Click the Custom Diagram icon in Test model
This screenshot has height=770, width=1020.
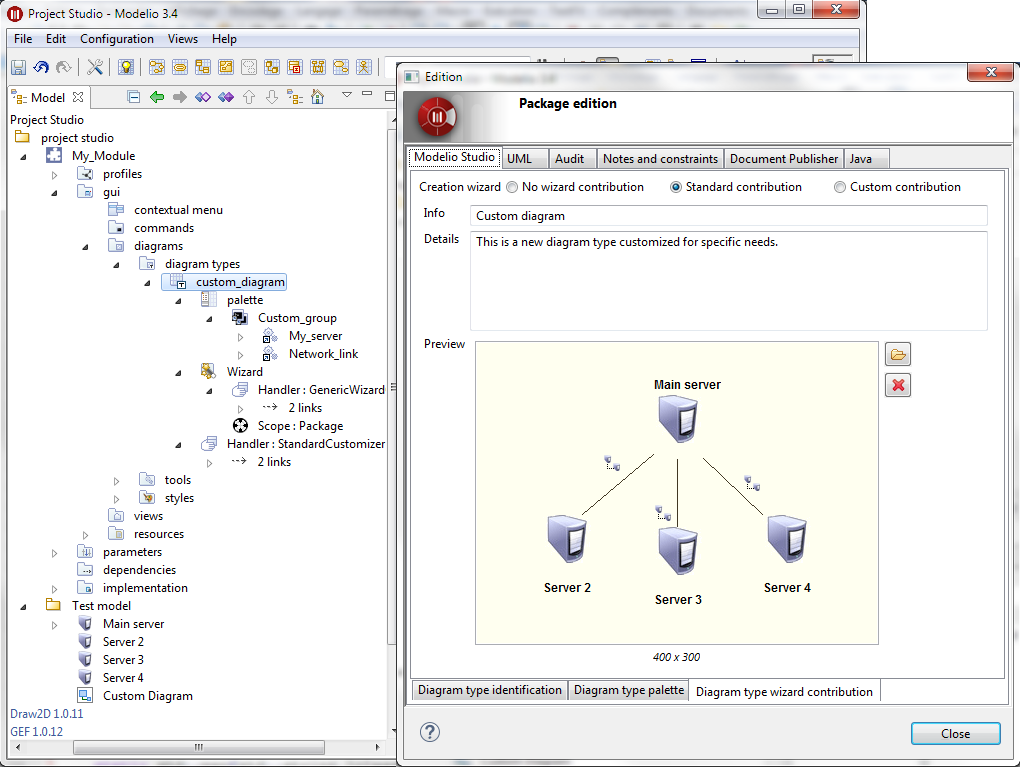point(85,695)
